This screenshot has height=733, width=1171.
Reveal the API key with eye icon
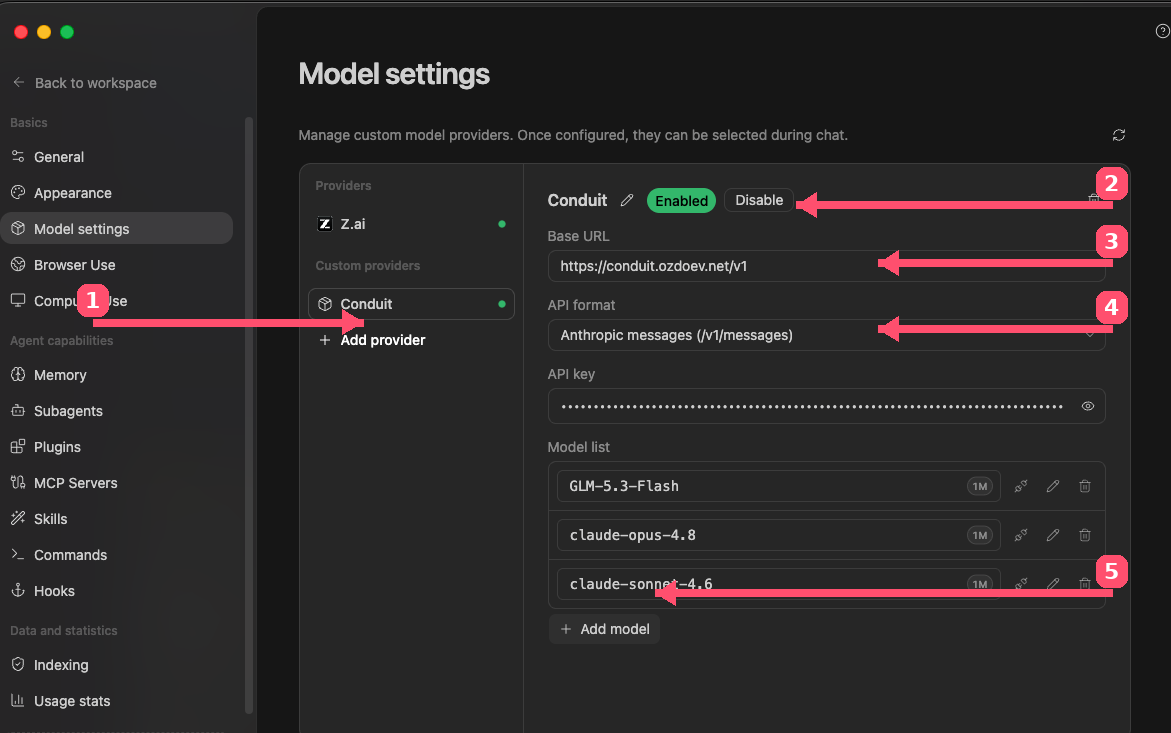(1088, 406)
